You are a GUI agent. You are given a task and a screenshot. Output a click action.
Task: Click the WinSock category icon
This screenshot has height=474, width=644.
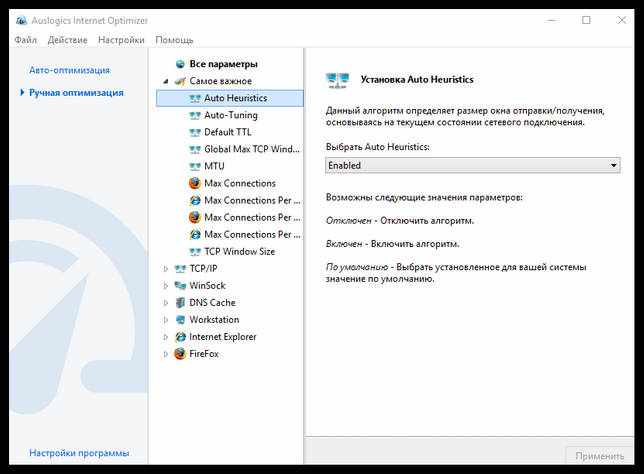180,285
